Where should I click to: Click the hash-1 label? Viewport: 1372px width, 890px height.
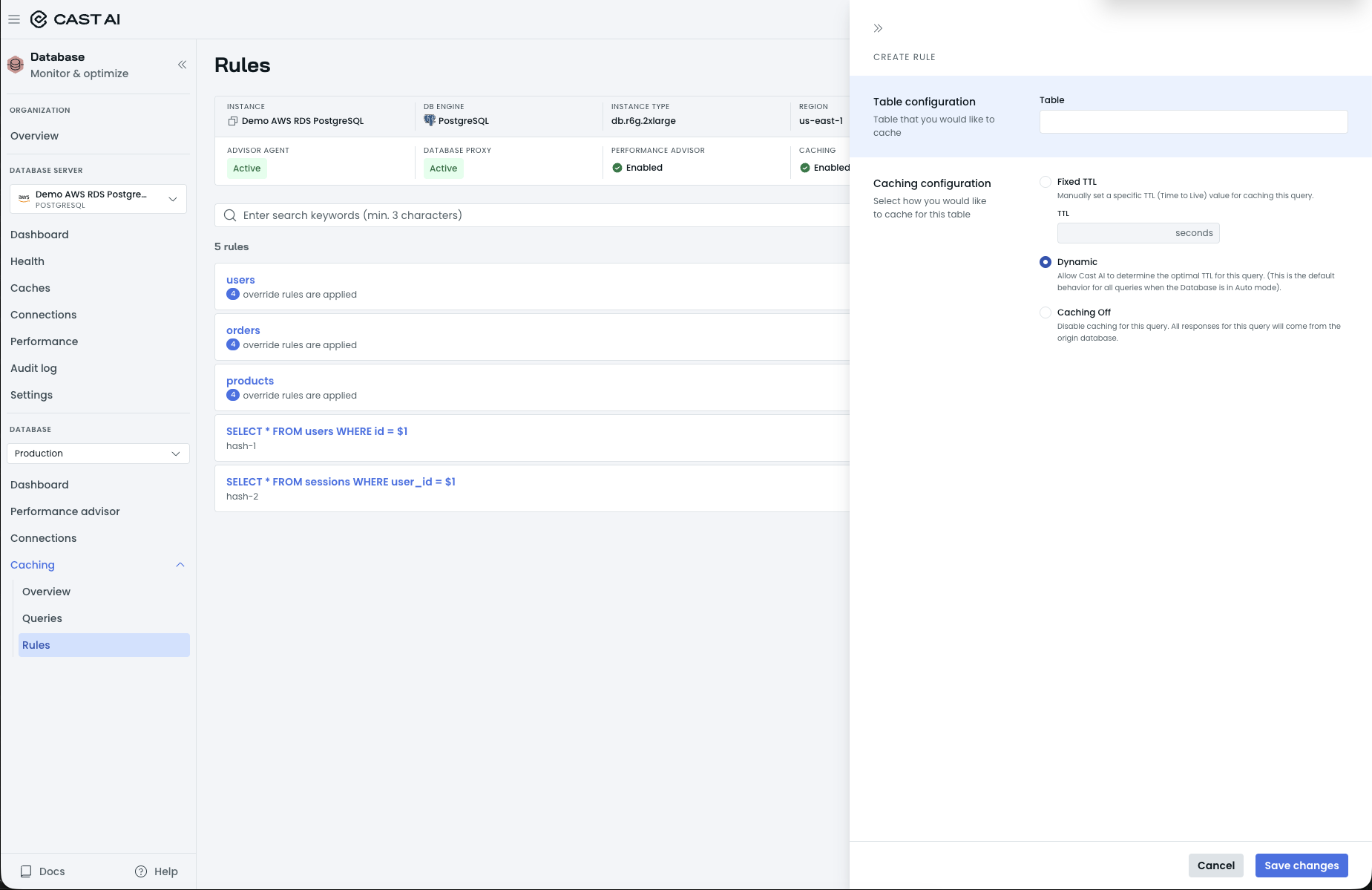tap(241, 446)
